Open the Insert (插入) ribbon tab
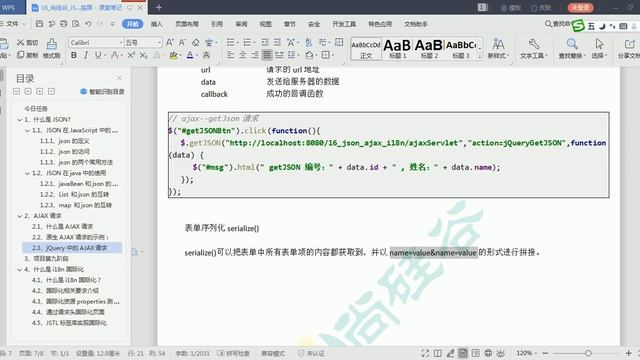The width and height of the screenshot is (640, 360). click(157, 24)
